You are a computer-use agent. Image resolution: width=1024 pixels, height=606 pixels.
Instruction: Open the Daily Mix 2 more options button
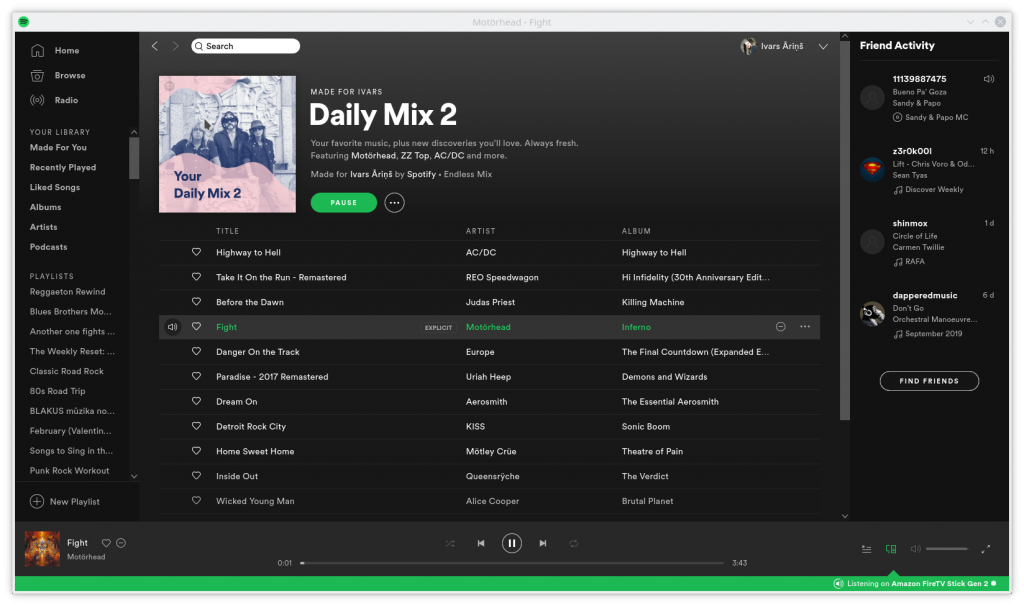(x=394, y=202)
